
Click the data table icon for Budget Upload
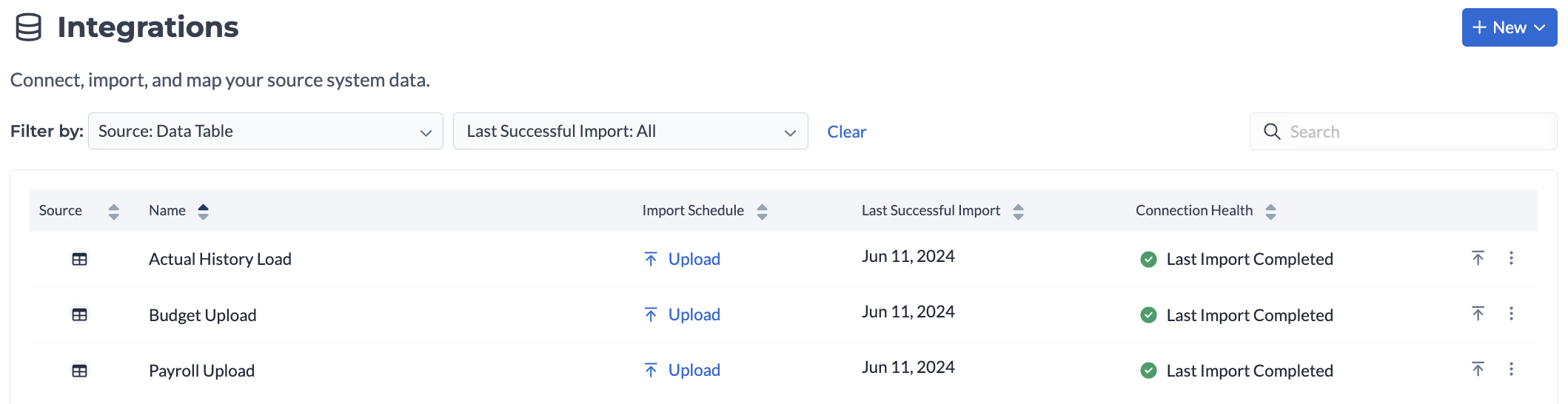click(x=79, y=315)
